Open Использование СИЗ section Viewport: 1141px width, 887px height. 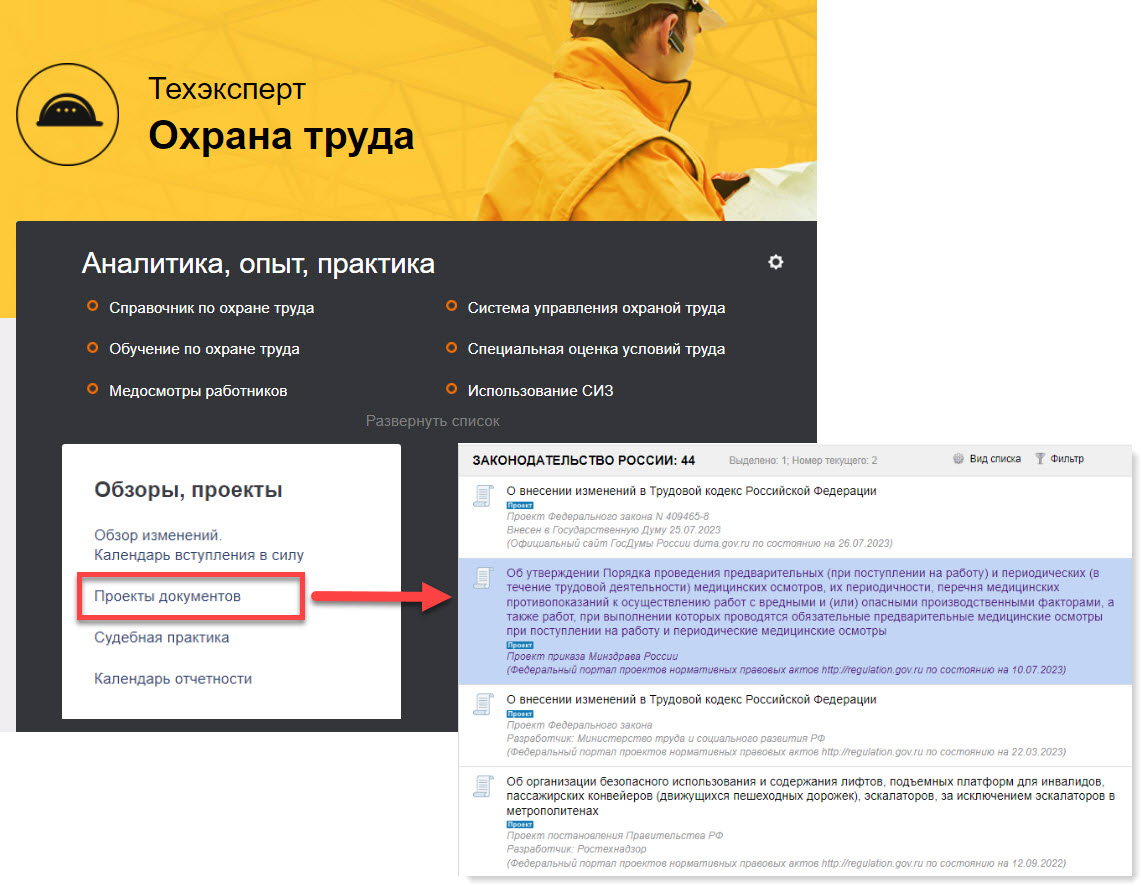pos(540,391)
